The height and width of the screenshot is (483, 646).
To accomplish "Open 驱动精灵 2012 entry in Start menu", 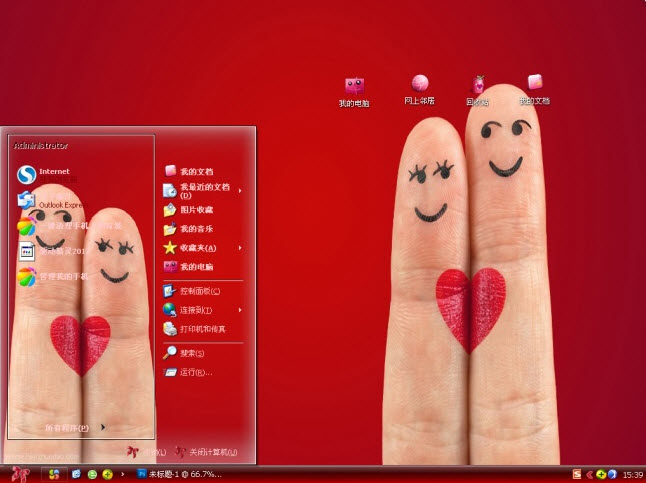I will [51, 251].
